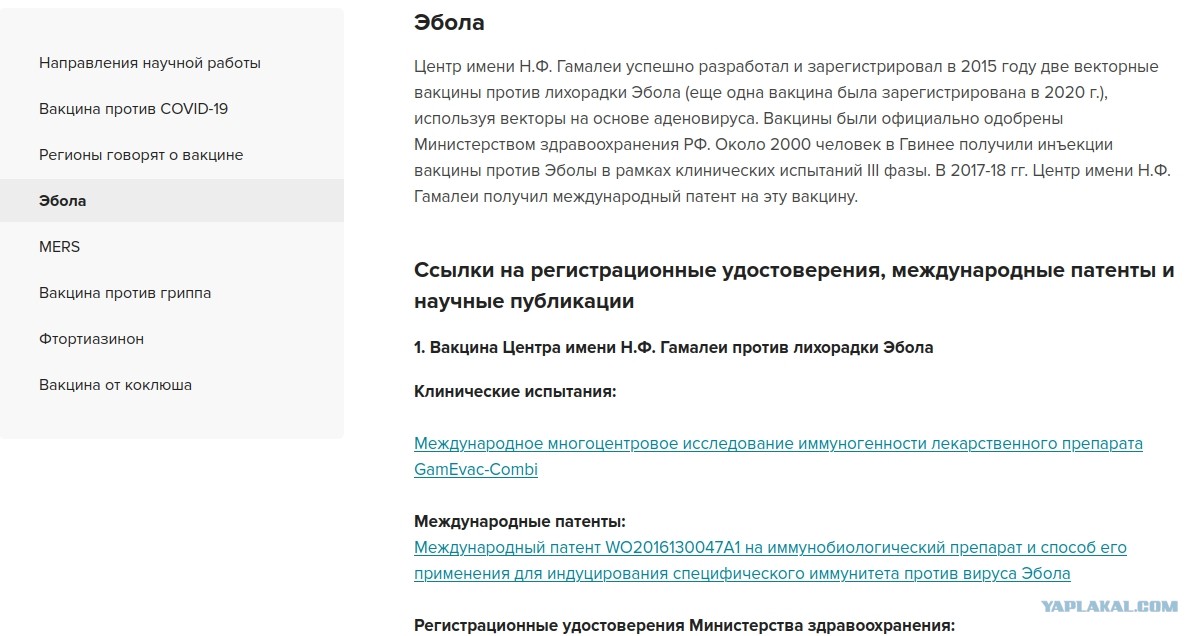
Task: Click empty sidebar area below Вакцина от коклюша
Action: (x=171, y=418)
